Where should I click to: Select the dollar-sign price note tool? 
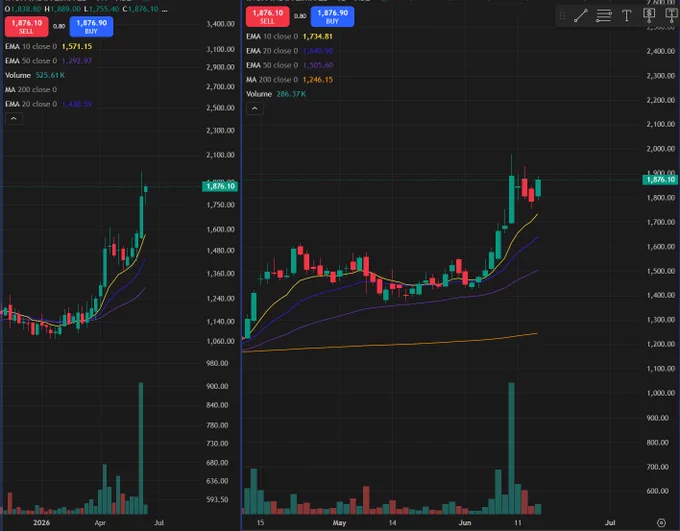point(649,14)
